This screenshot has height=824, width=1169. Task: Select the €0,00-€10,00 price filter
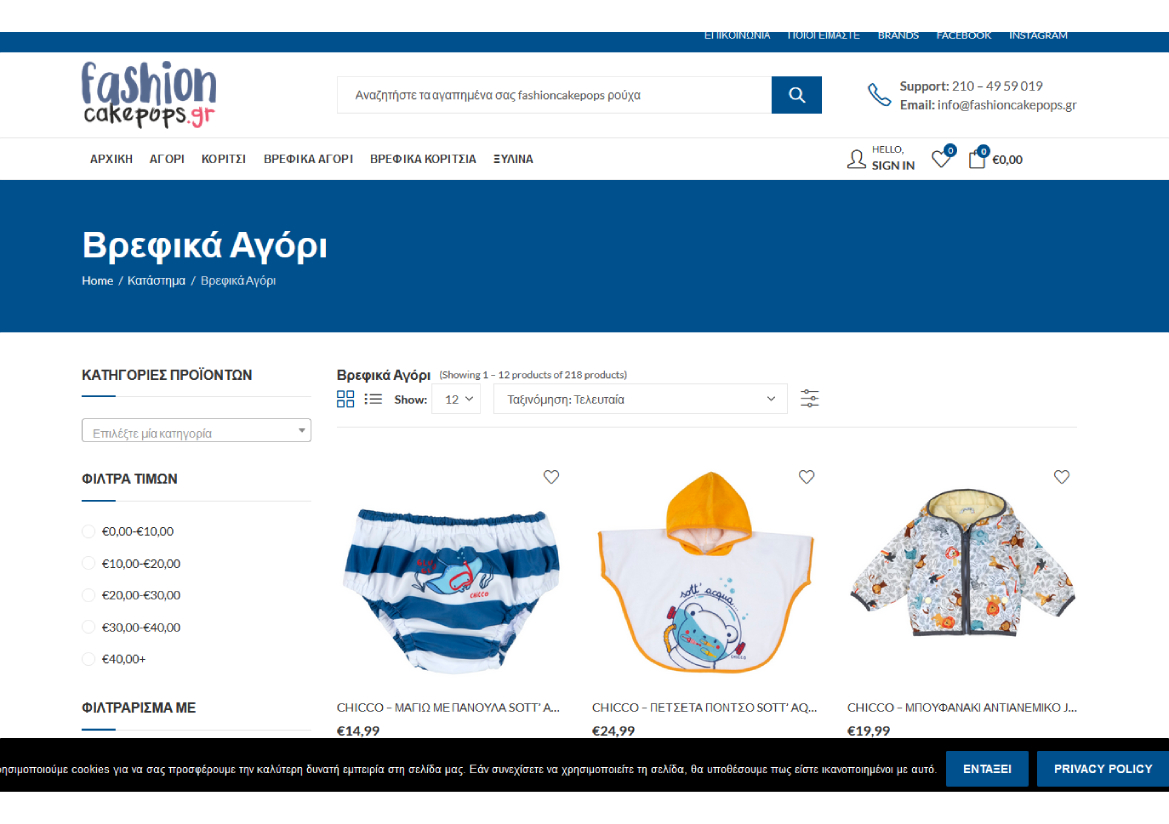(89, 531)
